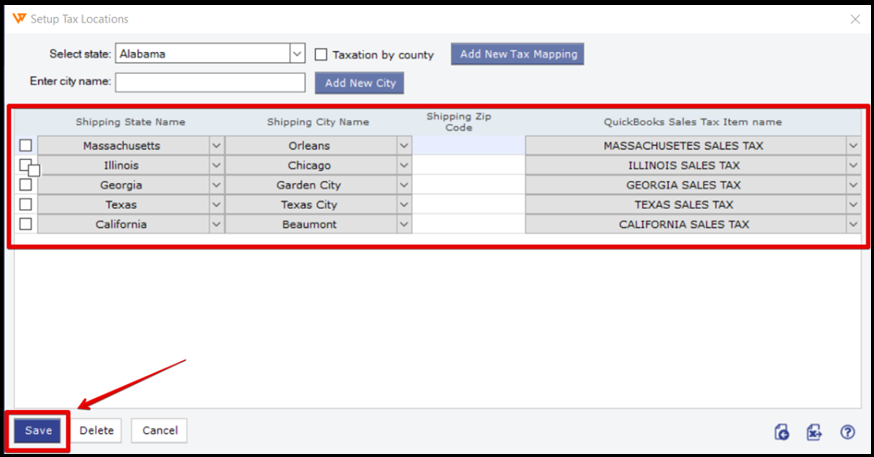The image size is (874, 457).
Task: Click the Cancel button
Action: tap(159, 431)
